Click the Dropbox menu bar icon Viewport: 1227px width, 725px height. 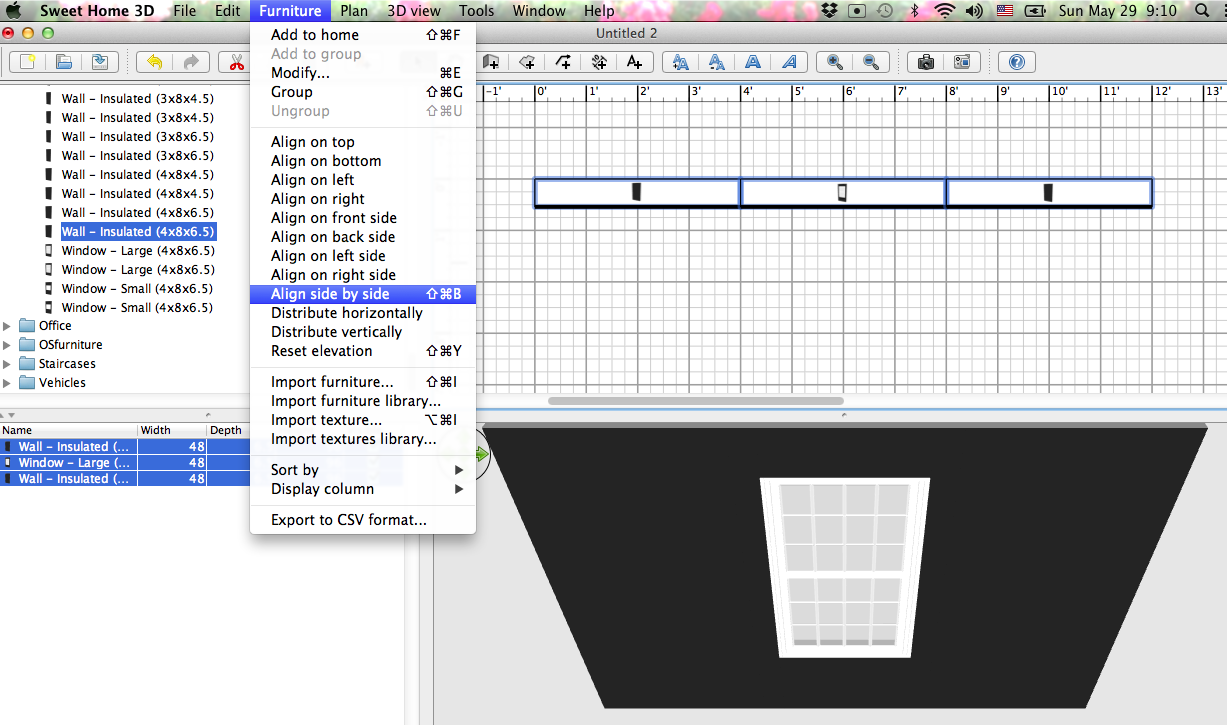coord(830,11)
